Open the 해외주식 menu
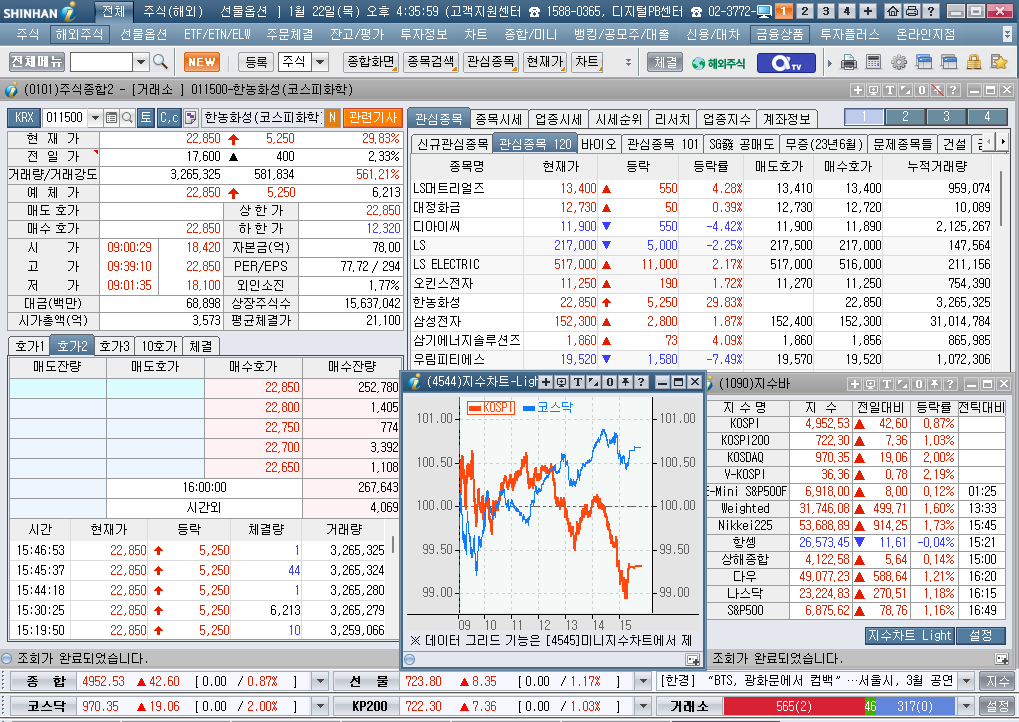This screenshot has width=1019, height=722. 79,34
